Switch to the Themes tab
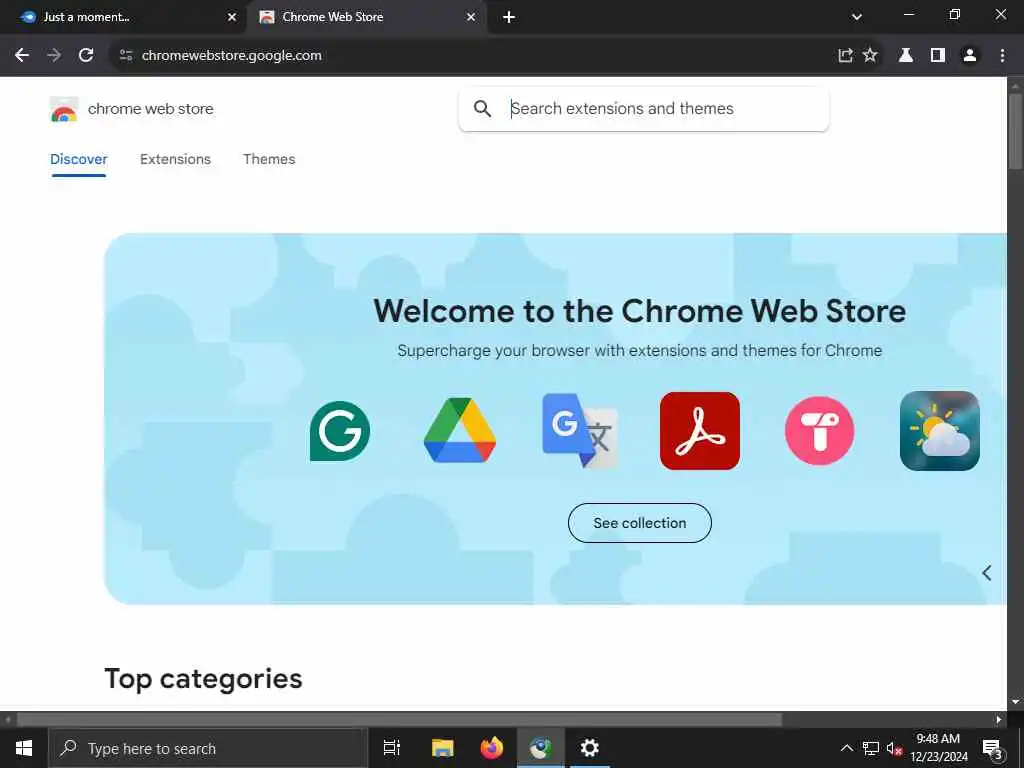Image resolution: width=1024 pixels, height=768 pixels. [x=269, y=159]
